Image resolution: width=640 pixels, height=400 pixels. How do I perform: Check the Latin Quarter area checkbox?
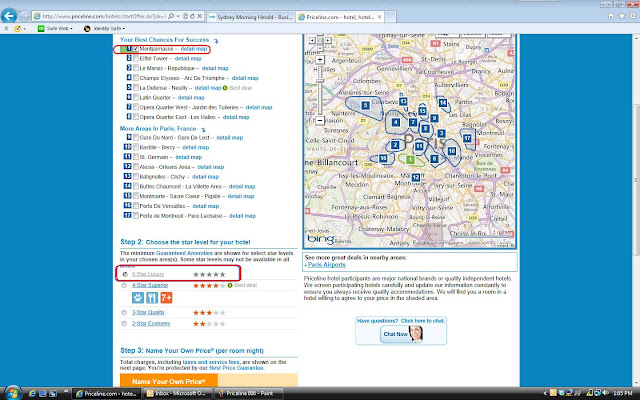click(x=136, y=98)
